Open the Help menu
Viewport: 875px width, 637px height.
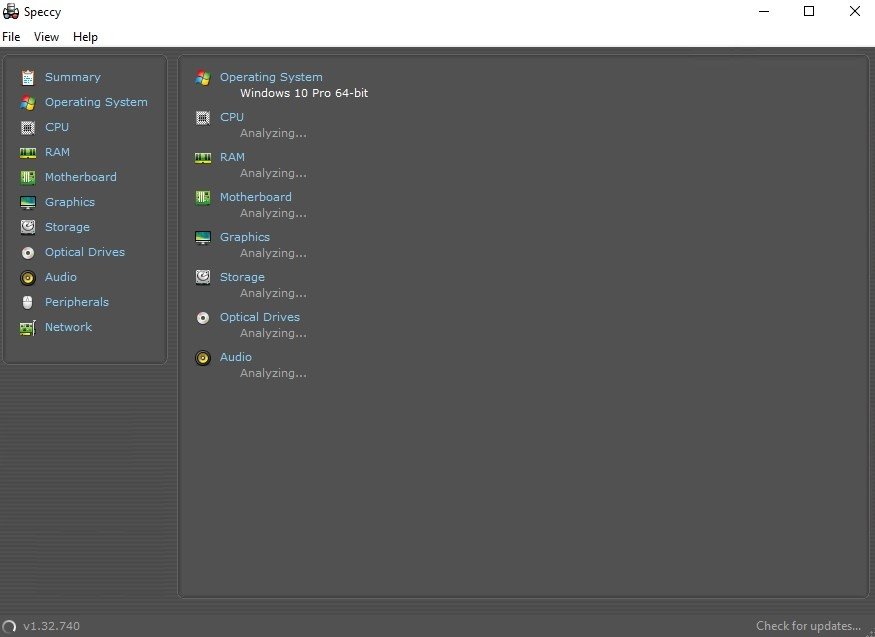[85, 37]
